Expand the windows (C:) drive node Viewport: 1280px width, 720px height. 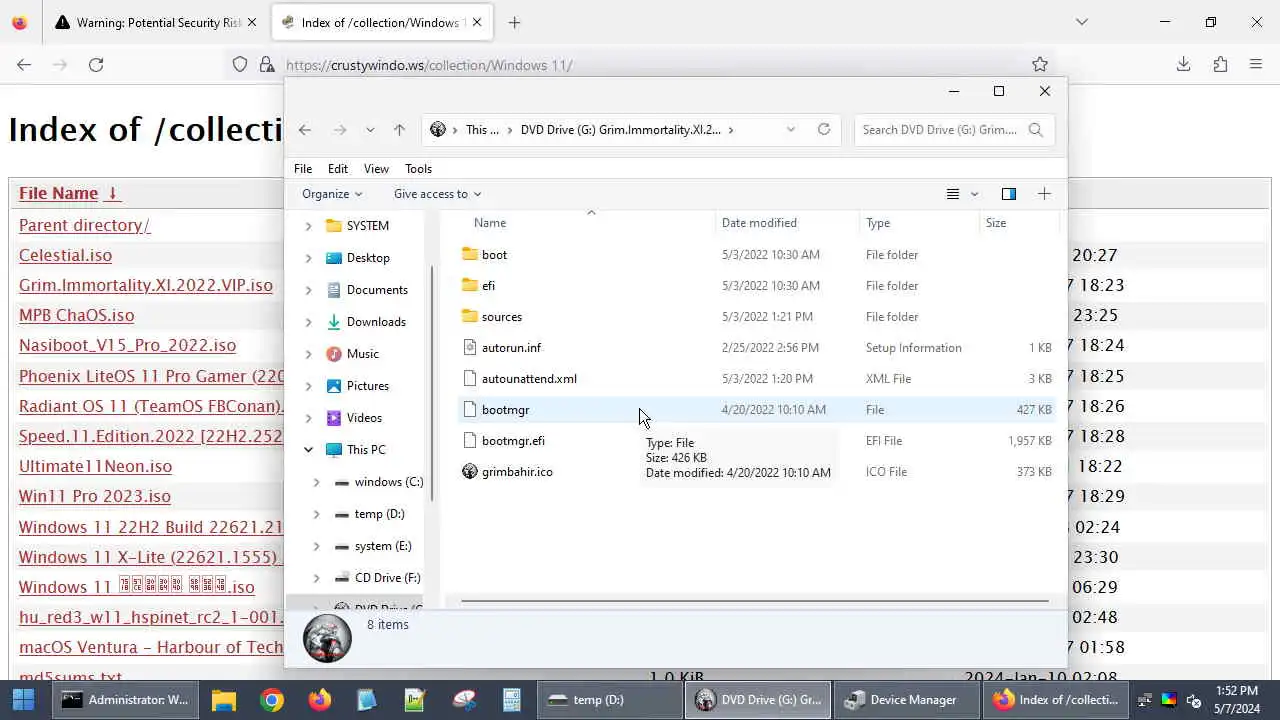[316, 482]
